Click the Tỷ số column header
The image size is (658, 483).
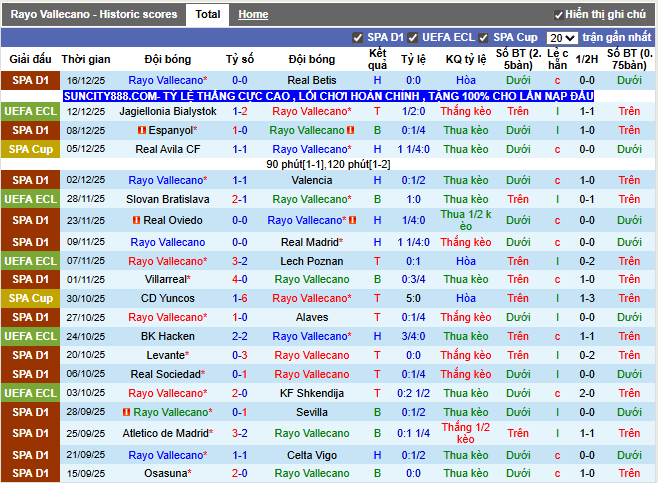240,59
